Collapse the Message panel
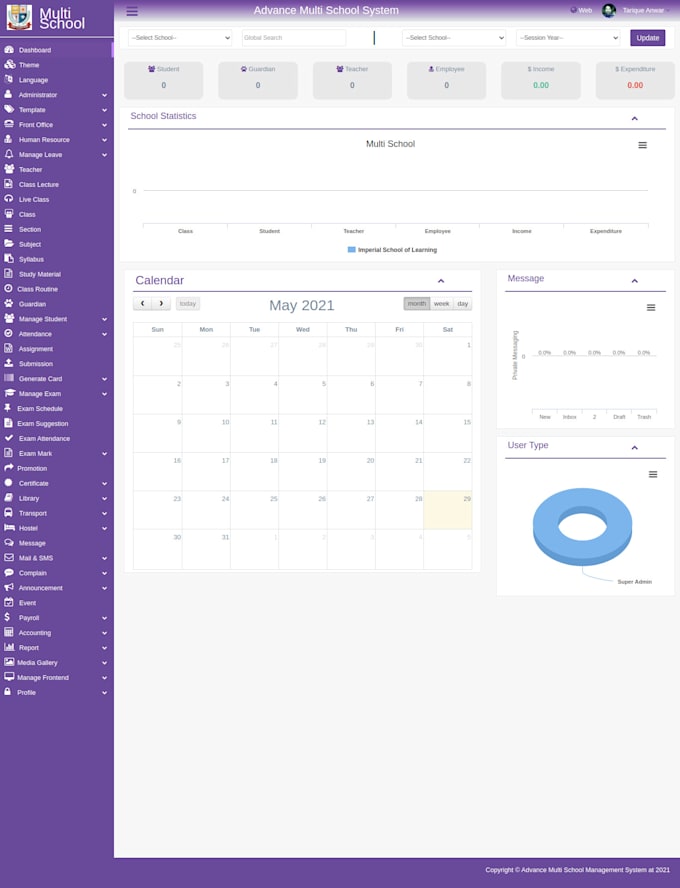Screen dimensions: 680x888 635,281
